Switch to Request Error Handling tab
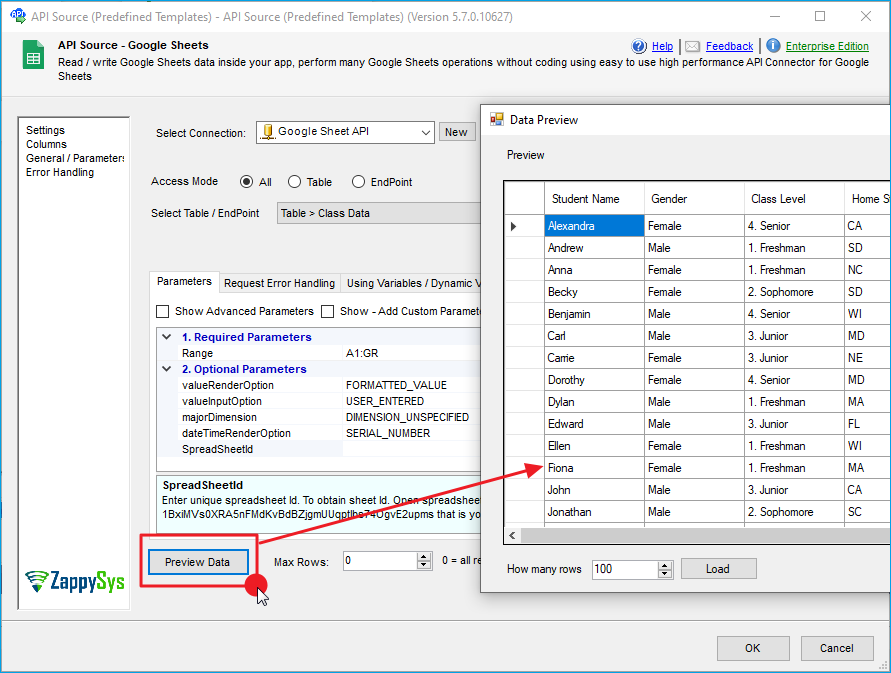Image resolution: width=891 pixels, height=673 pixels. click(279, 283)
